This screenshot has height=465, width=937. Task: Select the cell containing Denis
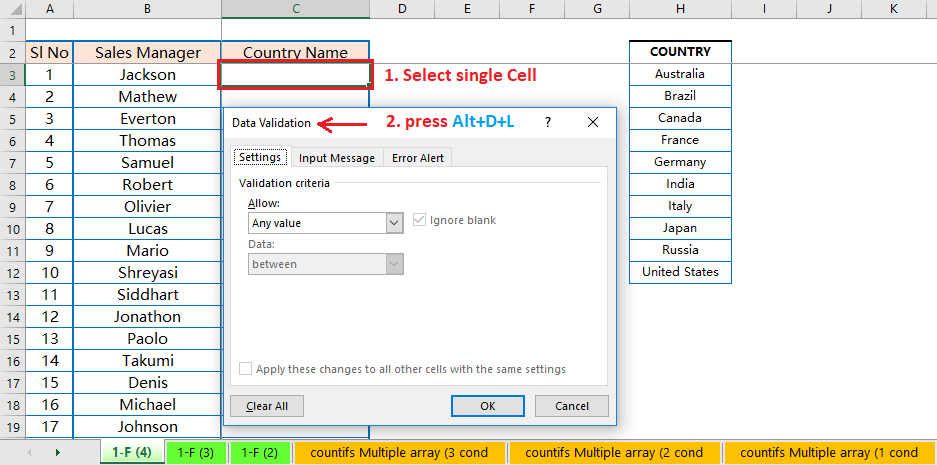[147, 383]
